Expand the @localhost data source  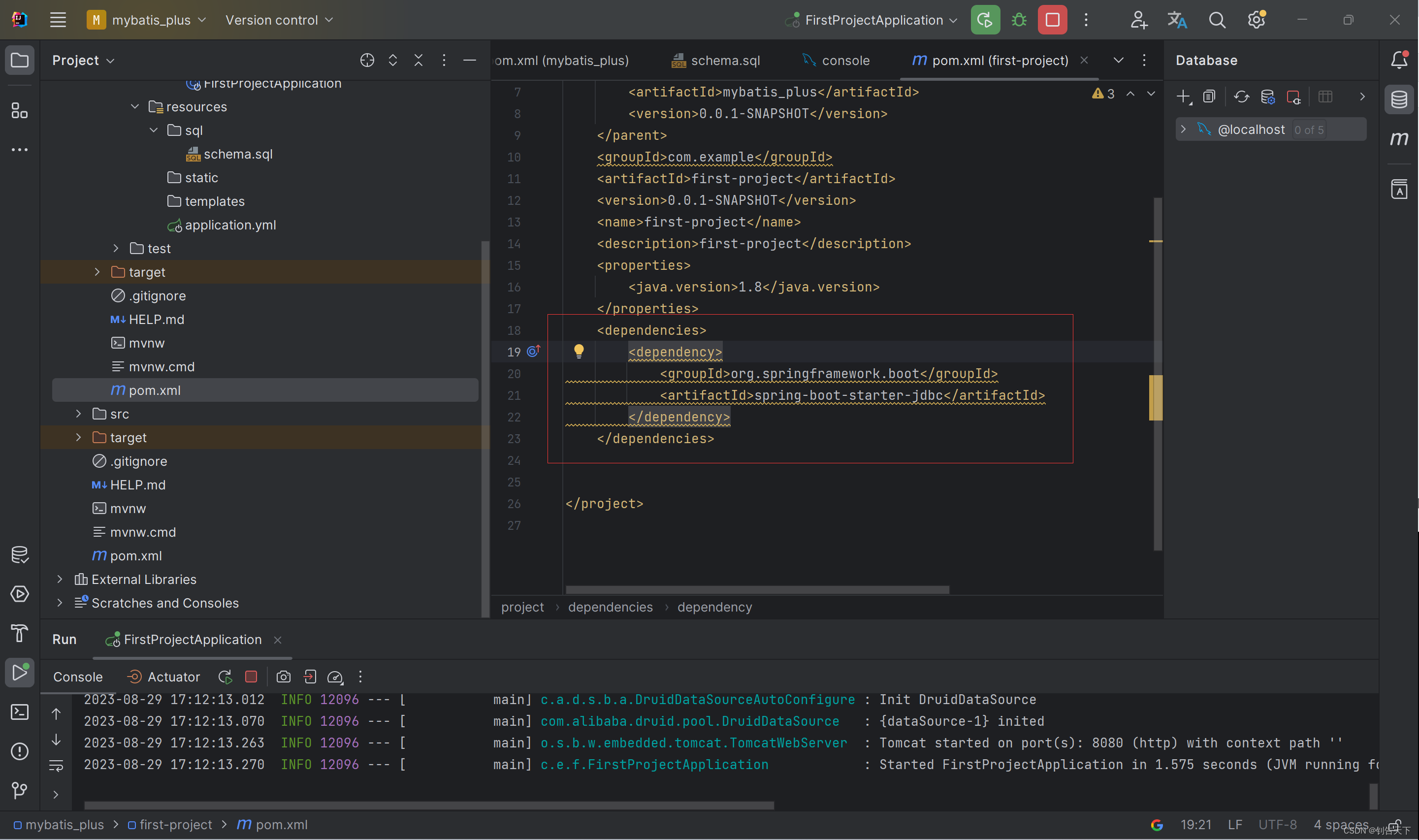[1183, 129]
